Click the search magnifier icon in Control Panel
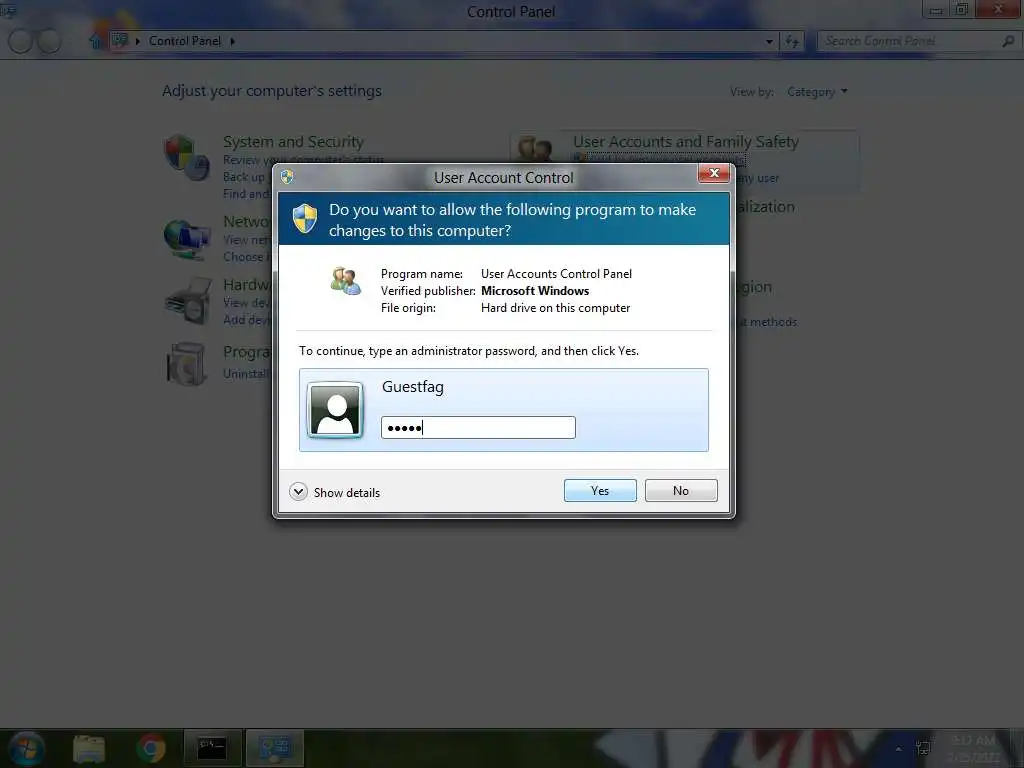 point(1008,41)
